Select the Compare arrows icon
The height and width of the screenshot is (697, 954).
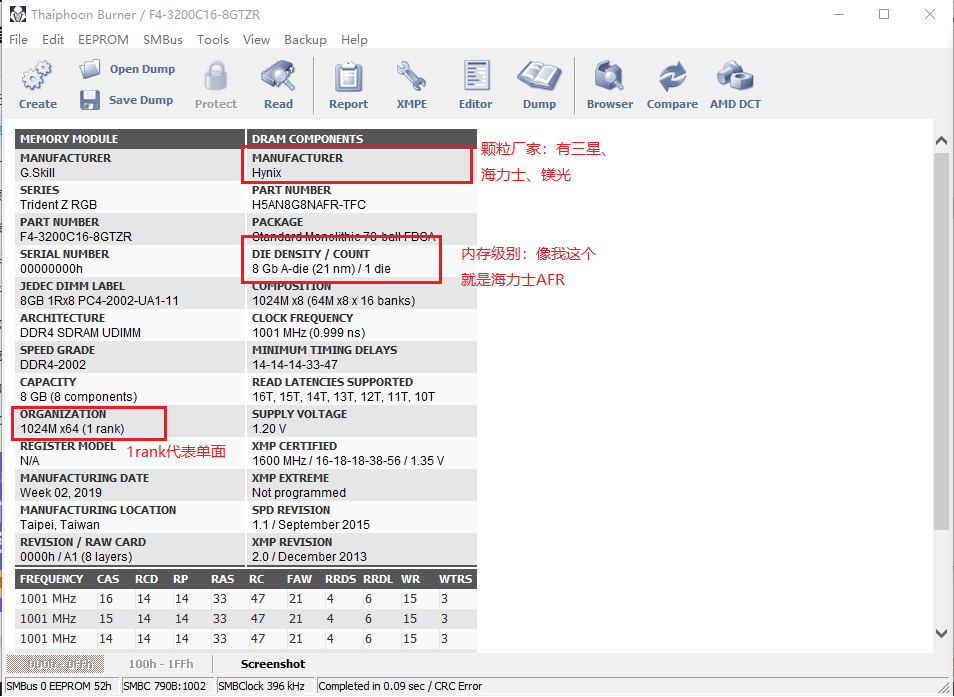(672, 78)
